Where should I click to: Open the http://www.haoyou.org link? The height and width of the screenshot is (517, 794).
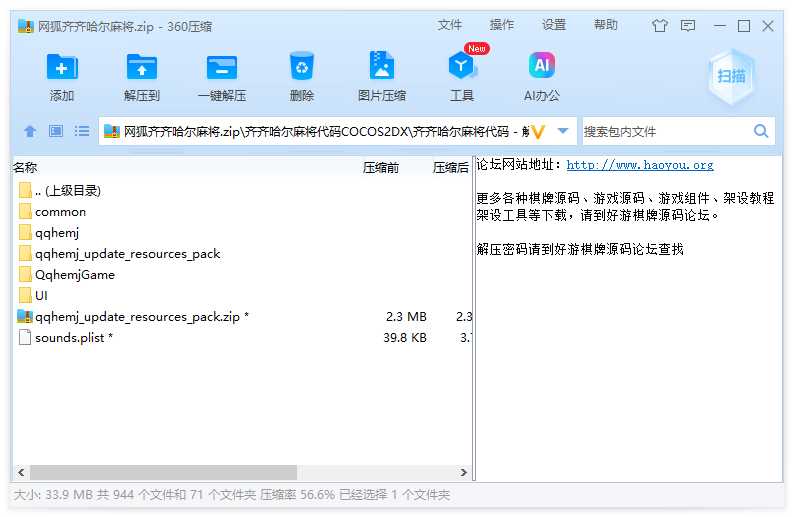point(640,165)
